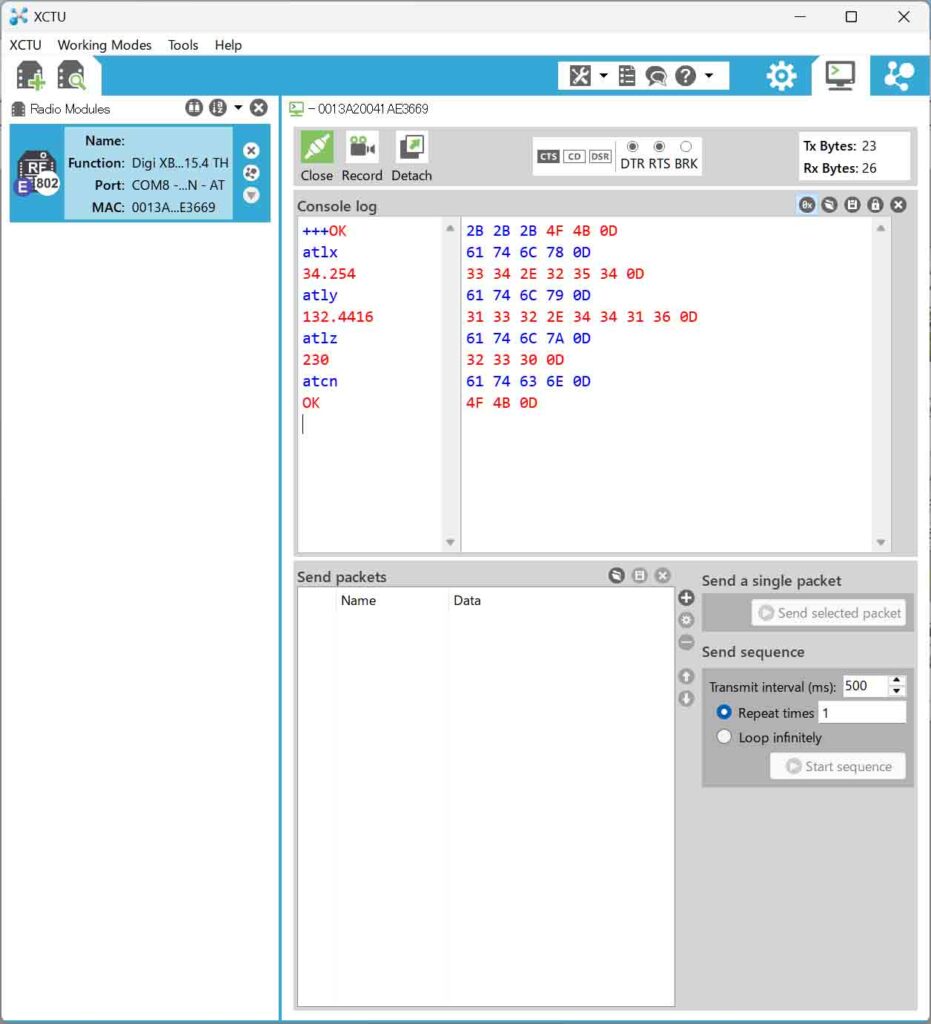Click hex view scrollbar up arrow
The image size is (931, 1024).
point(881,229)
